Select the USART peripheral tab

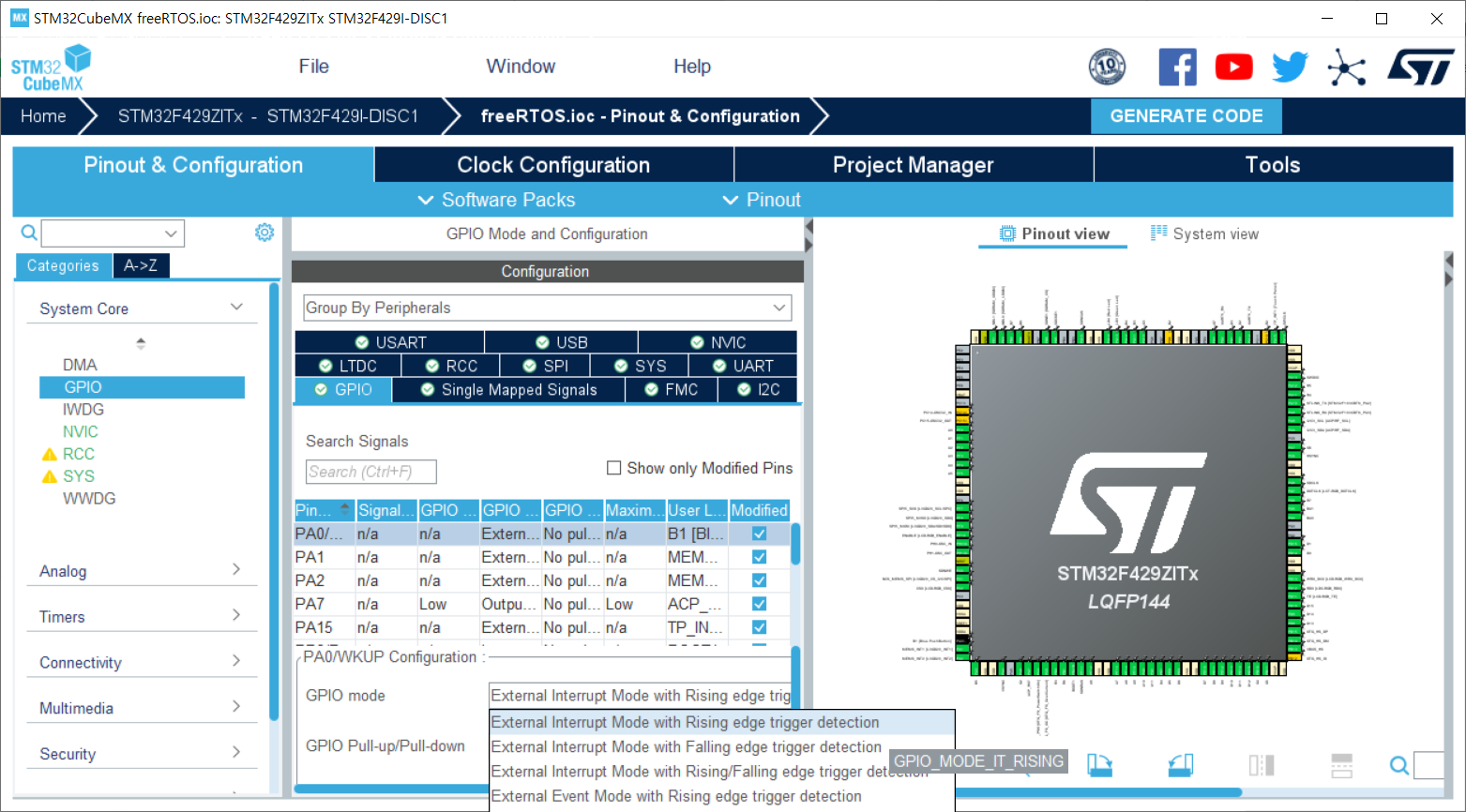pos(390,342)
